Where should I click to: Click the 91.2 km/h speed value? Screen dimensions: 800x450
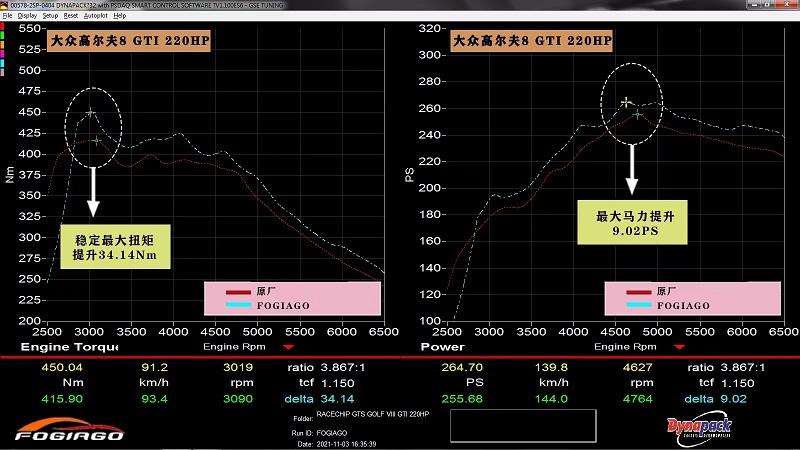[x=154, y=367]
